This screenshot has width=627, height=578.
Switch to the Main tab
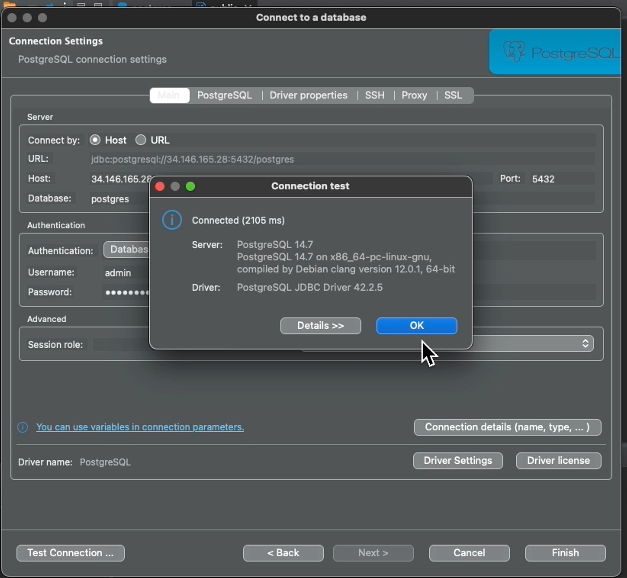coord(169,95)
